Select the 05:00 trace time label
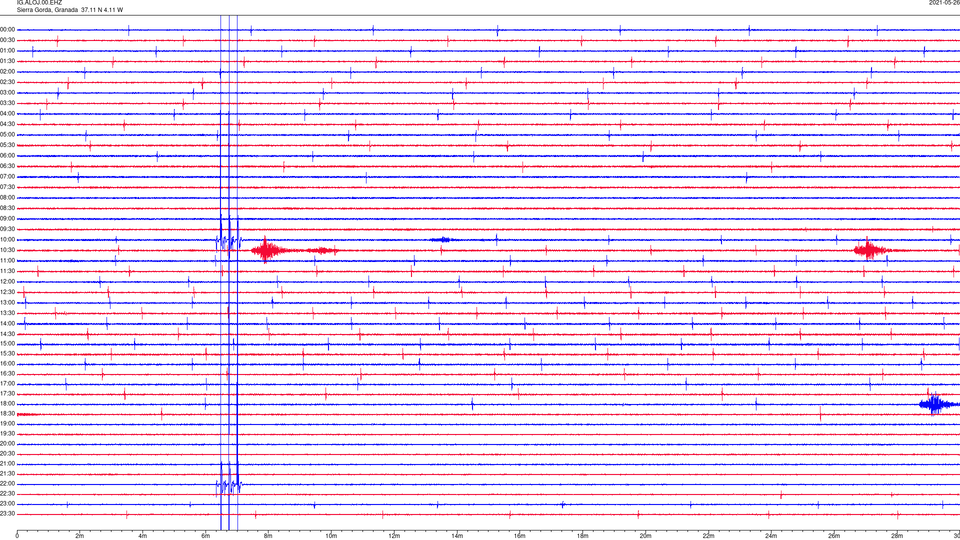 pos(8,135)
